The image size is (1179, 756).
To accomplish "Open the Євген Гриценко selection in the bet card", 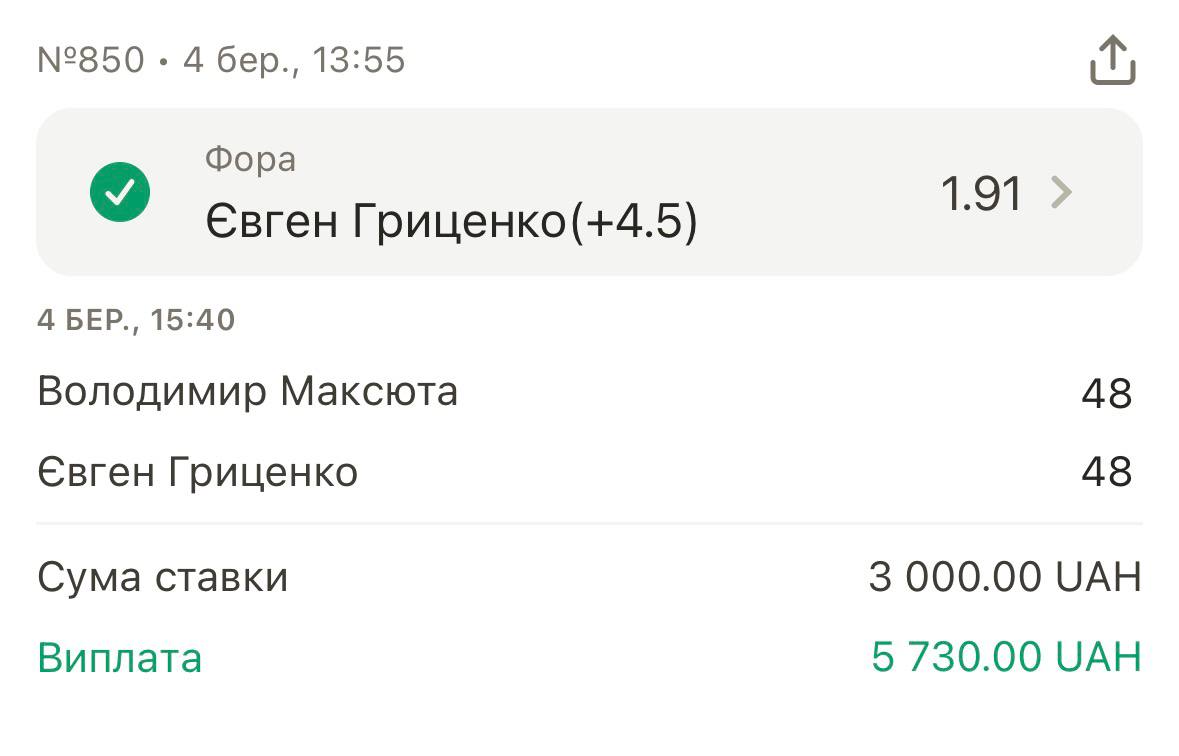I will (x=386, y=222).
